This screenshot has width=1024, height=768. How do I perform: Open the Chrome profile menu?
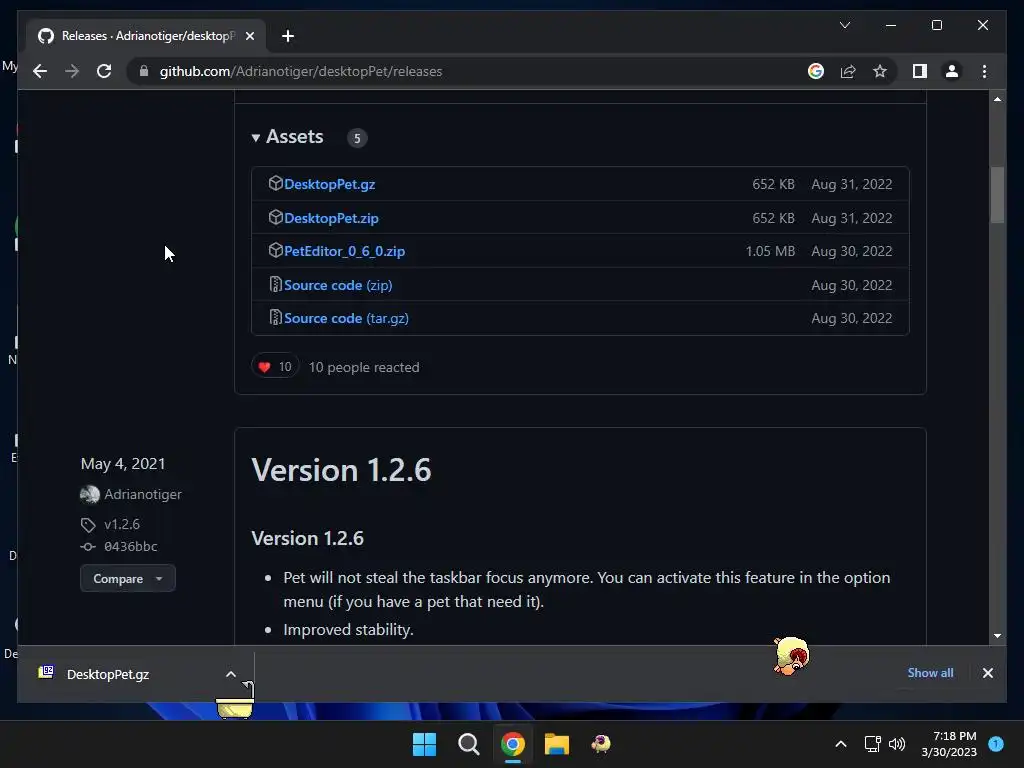click(952, 71)
